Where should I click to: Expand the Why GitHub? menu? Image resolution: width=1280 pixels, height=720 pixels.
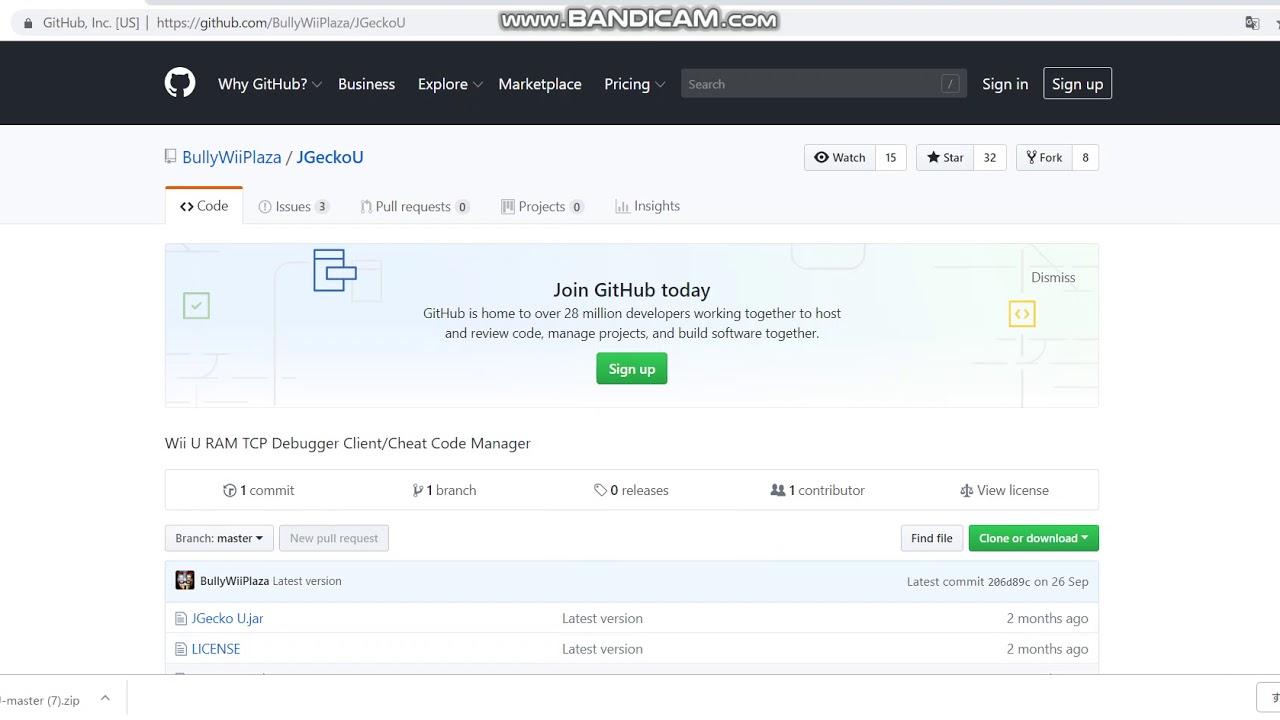pyautogui.click(x=269, y=84)
